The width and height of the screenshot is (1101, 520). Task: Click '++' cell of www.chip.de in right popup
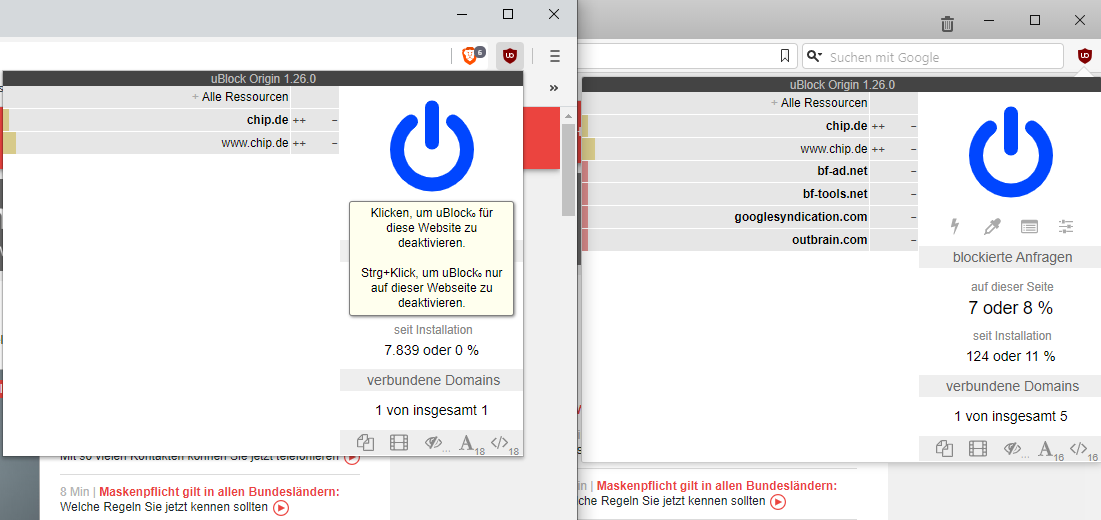878,149
